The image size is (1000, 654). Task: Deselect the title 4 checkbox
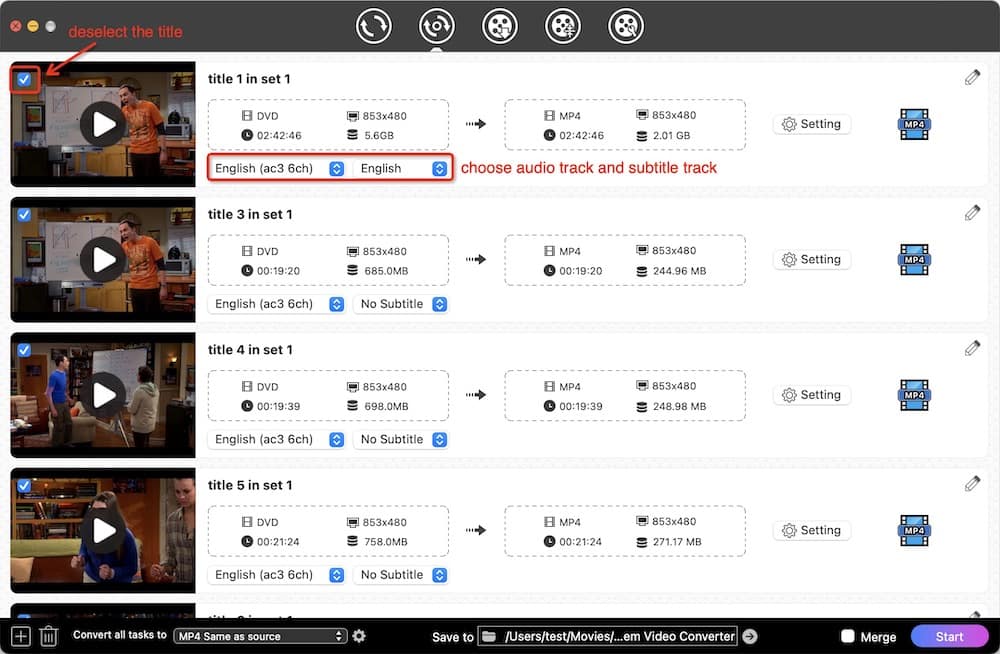(x=24, y=350)
